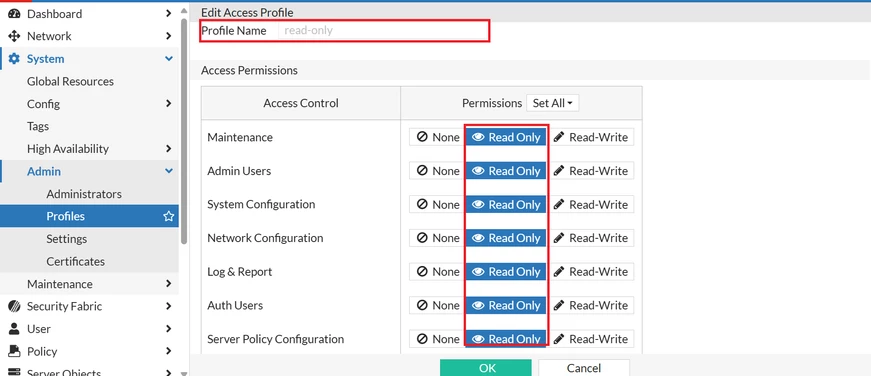Expand the Network menu chevron
The image size is (871, 376).
169,36
